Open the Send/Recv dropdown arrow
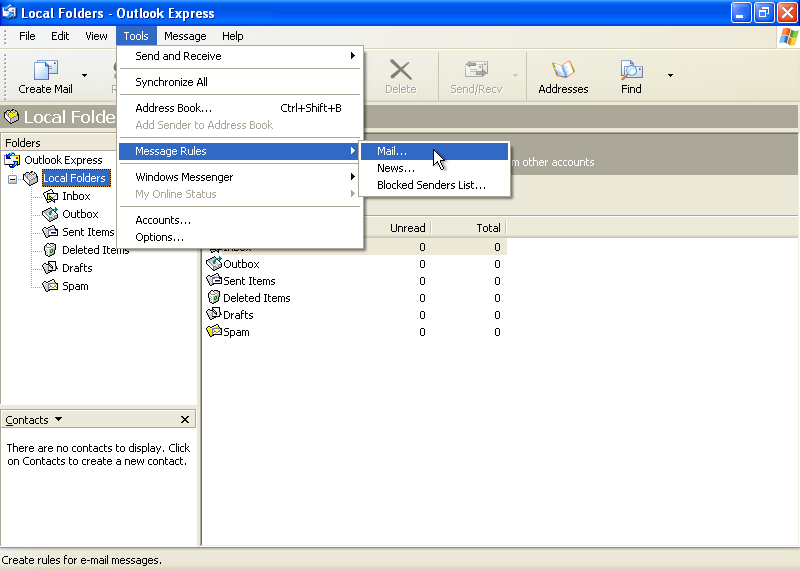800x570 pixels. (515, 76)
